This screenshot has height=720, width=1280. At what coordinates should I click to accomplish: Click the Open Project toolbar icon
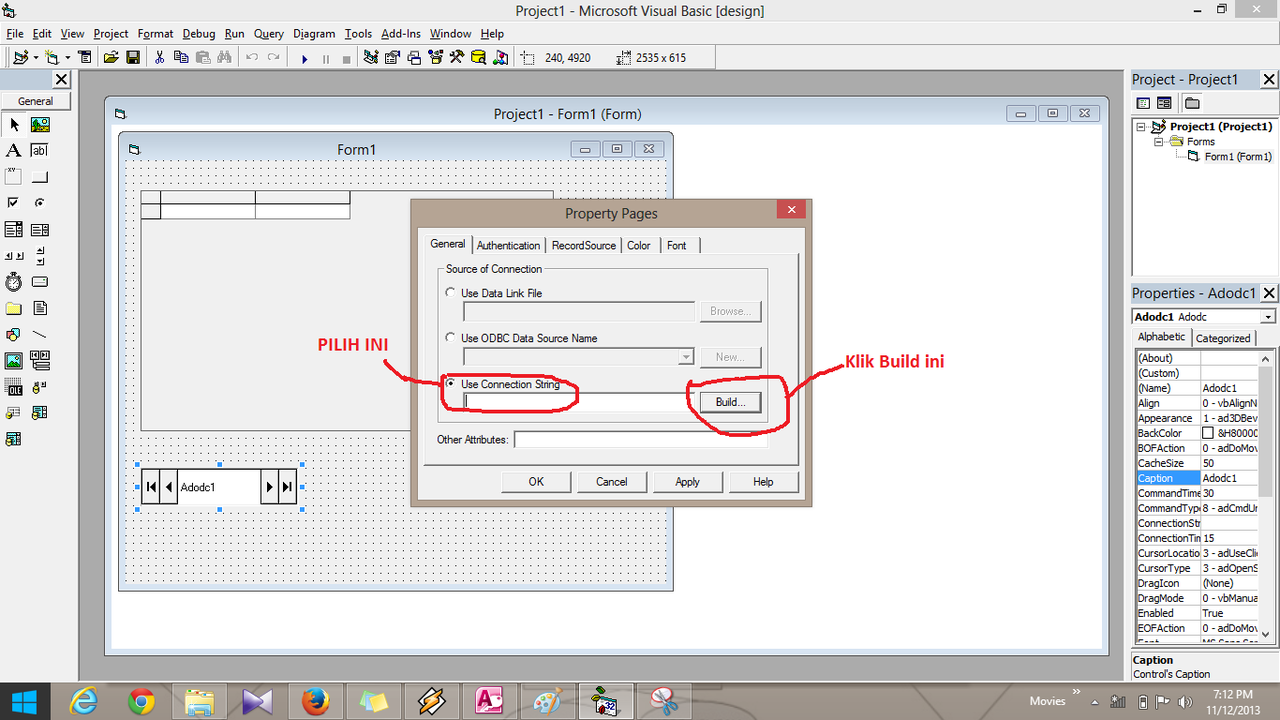click(x=112, y=58)
